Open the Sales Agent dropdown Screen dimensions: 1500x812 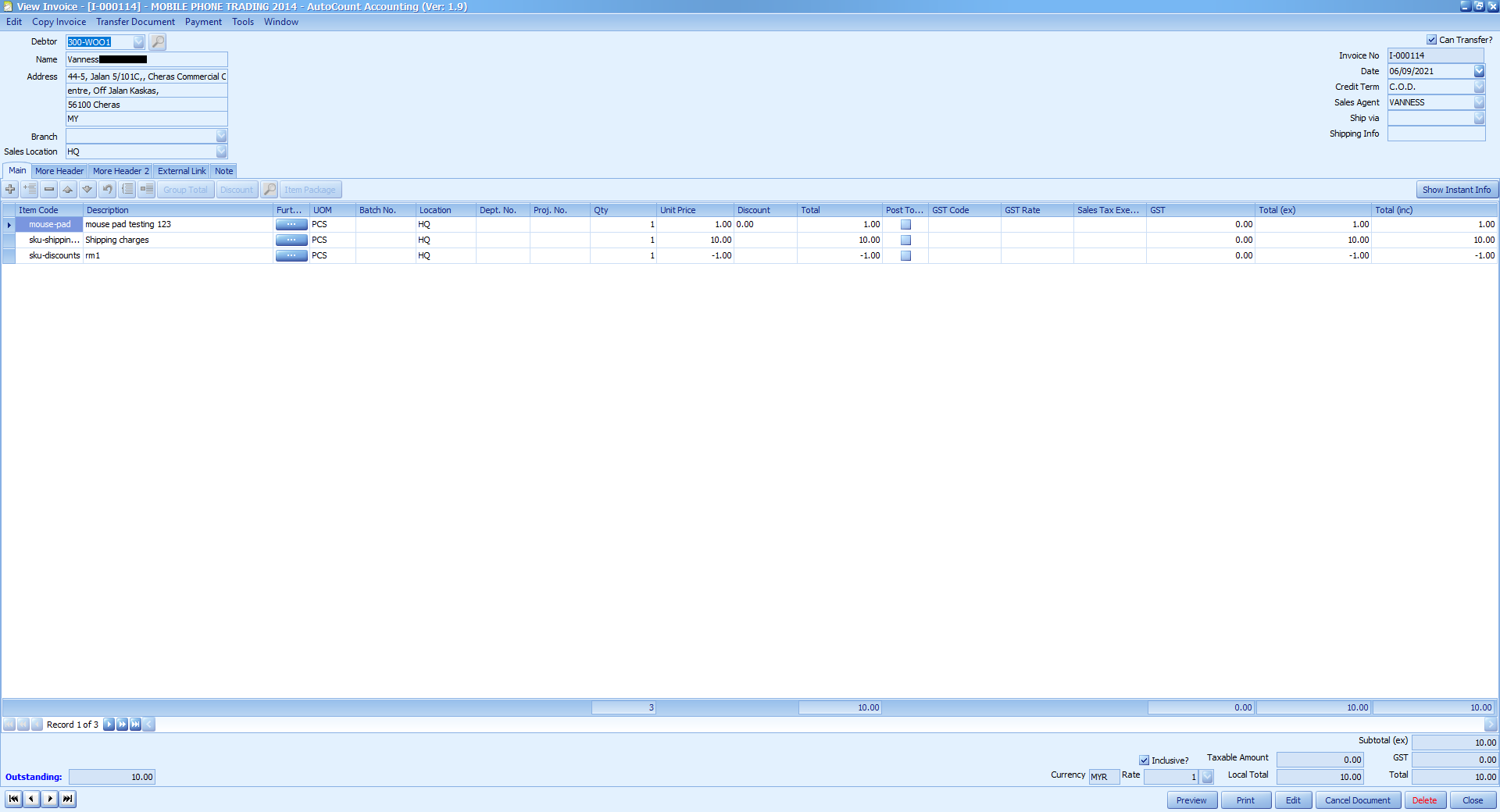pyautogui.click(x=1479, y=102)
